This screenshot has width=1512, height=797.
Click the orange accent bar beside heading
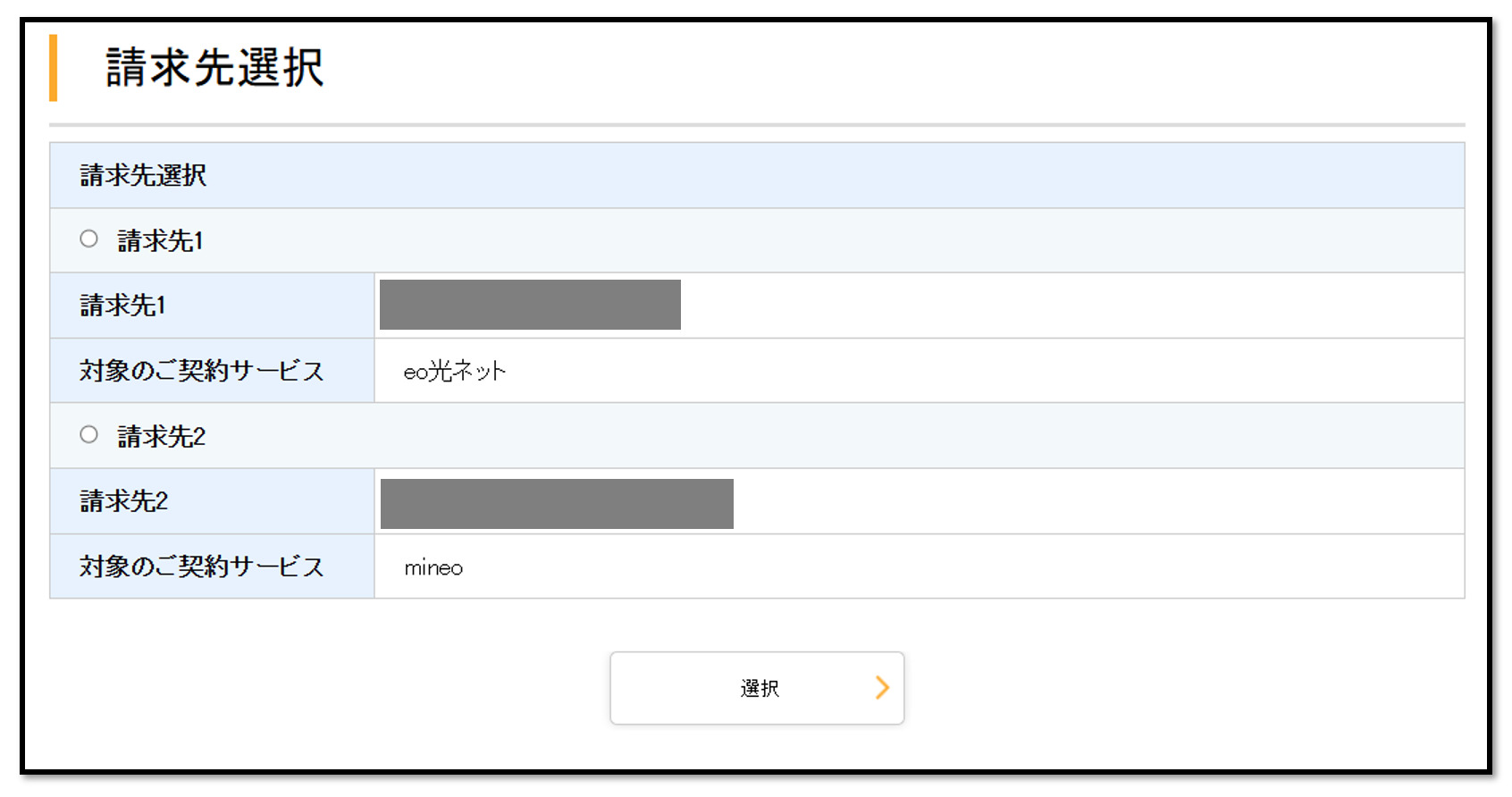[54, 68]
